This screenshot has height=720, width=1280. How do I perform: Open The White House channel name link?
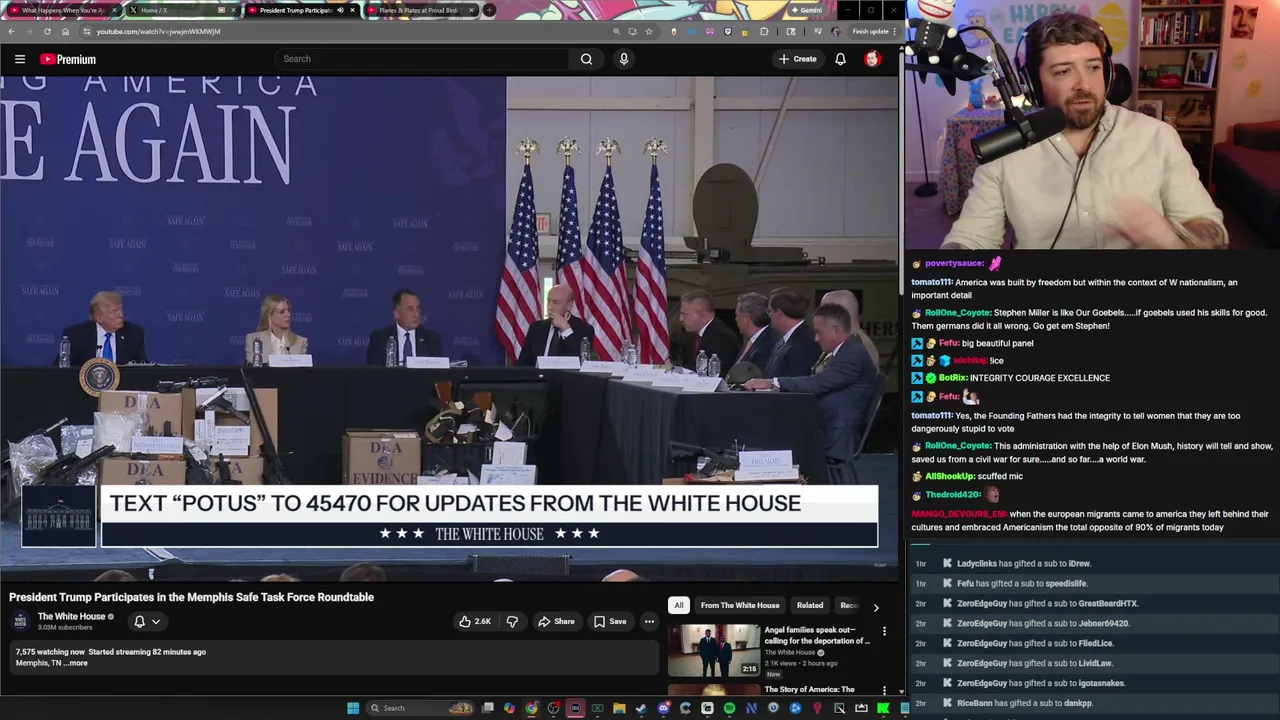pyautogui.click(x=71, y=617)
